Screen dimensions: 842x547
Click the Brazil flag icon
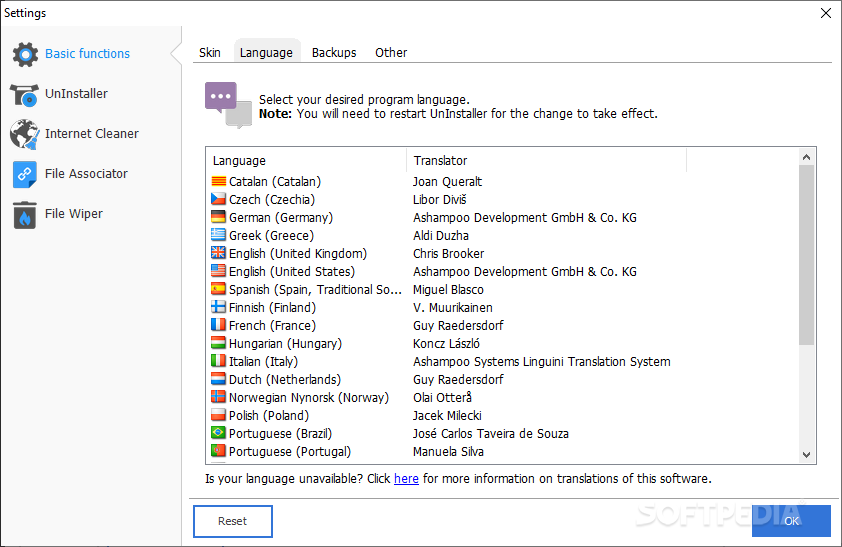click(218, 433)
